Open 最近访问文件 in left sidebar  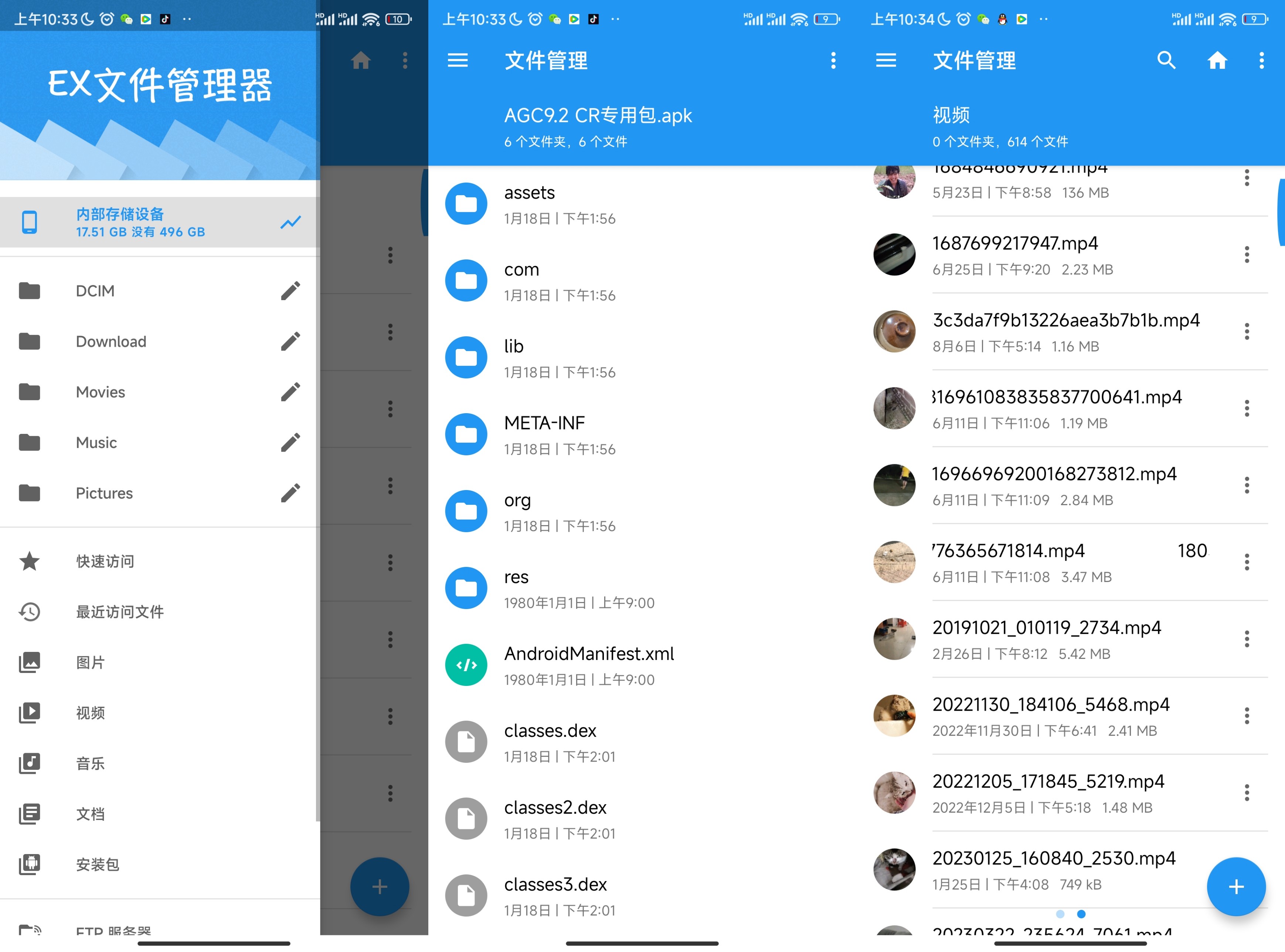pyautogui.click(x=155, y=611)
